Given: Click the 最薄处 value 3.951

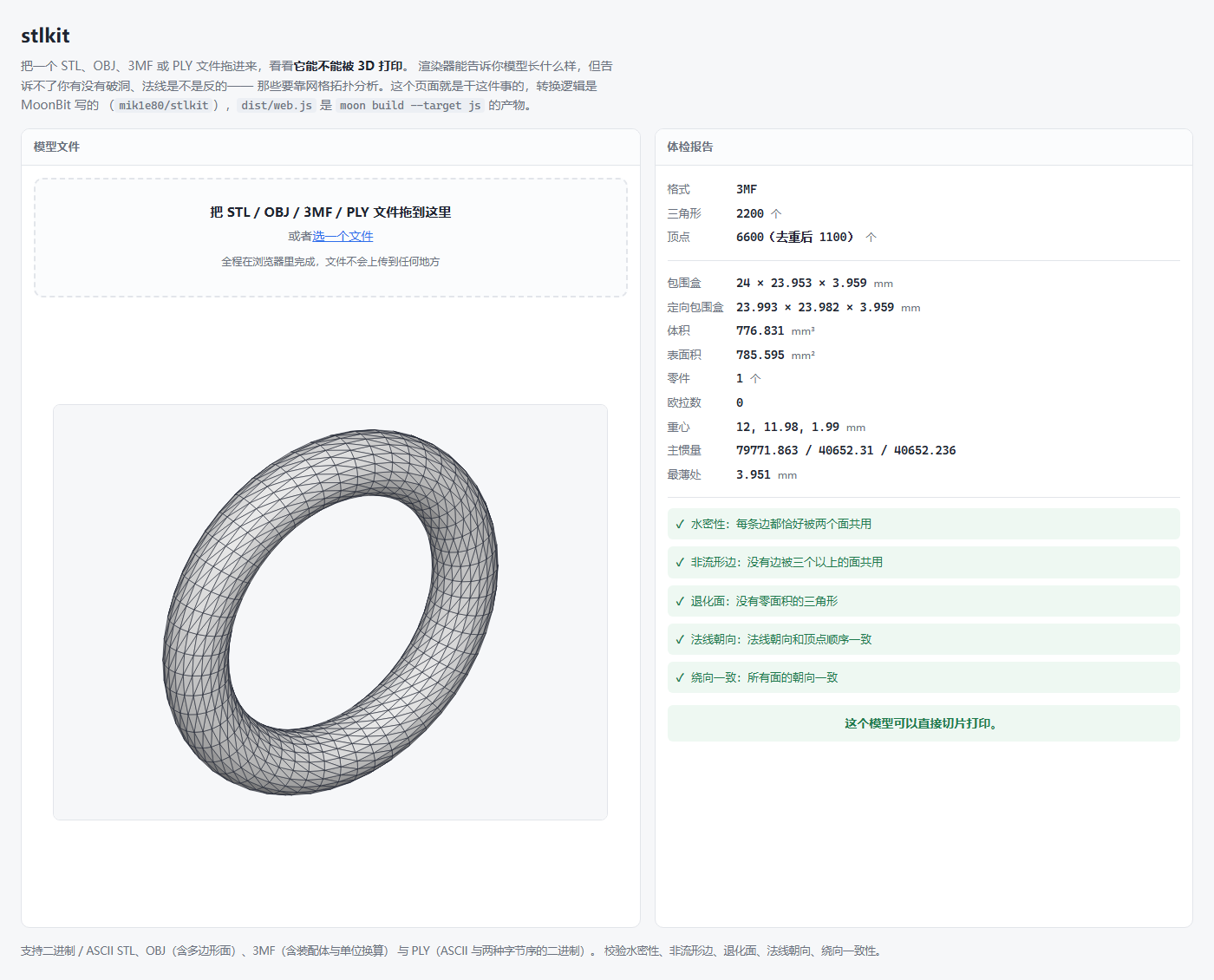Looking at the screenshot, I should 754,474.
